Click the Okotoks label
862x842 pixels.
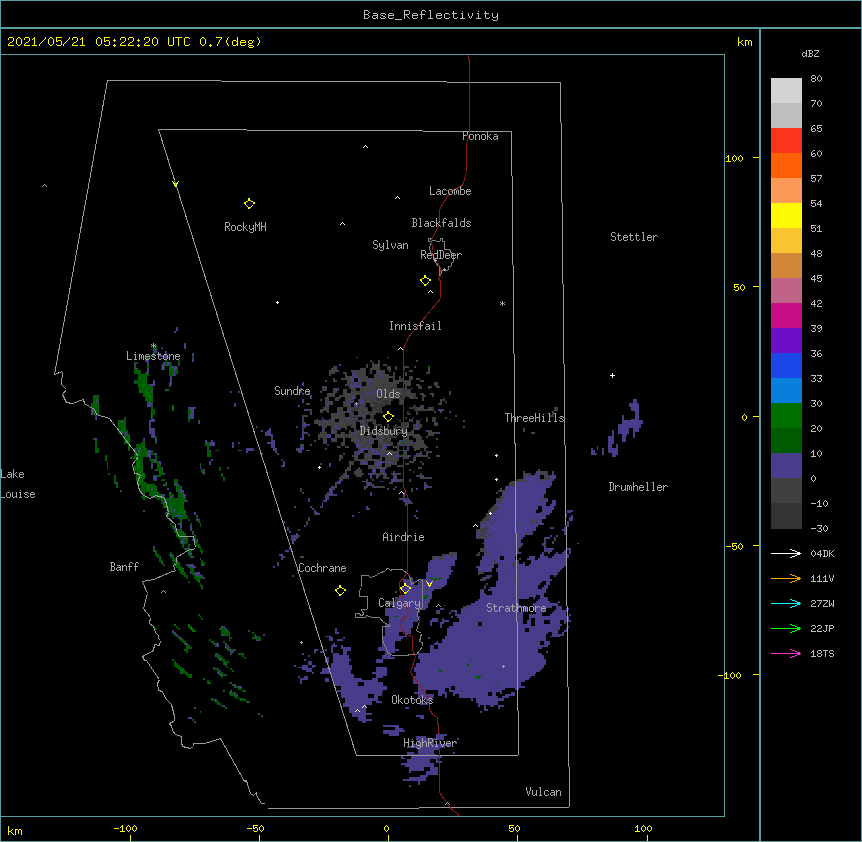[x=412, y=700]
